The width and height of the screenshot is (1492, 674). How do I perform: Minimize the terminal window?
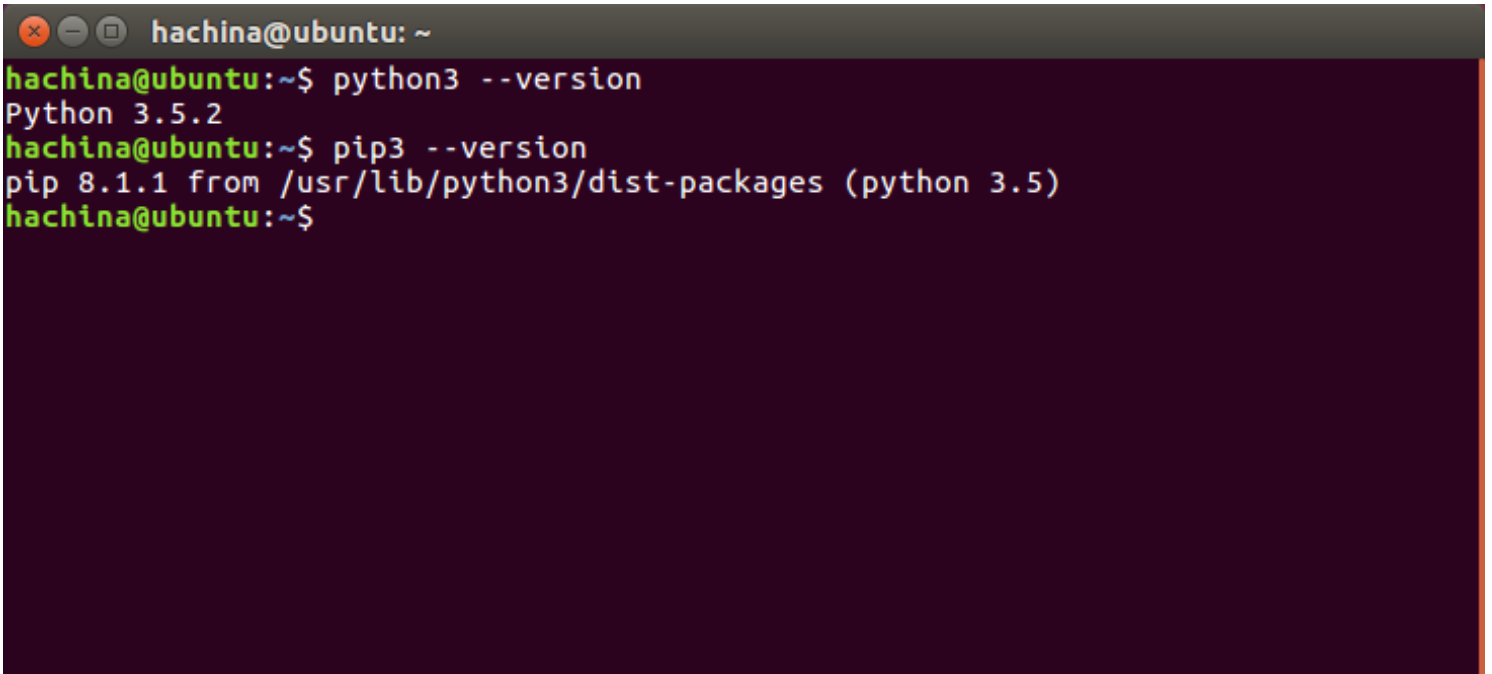pos(73,32)
